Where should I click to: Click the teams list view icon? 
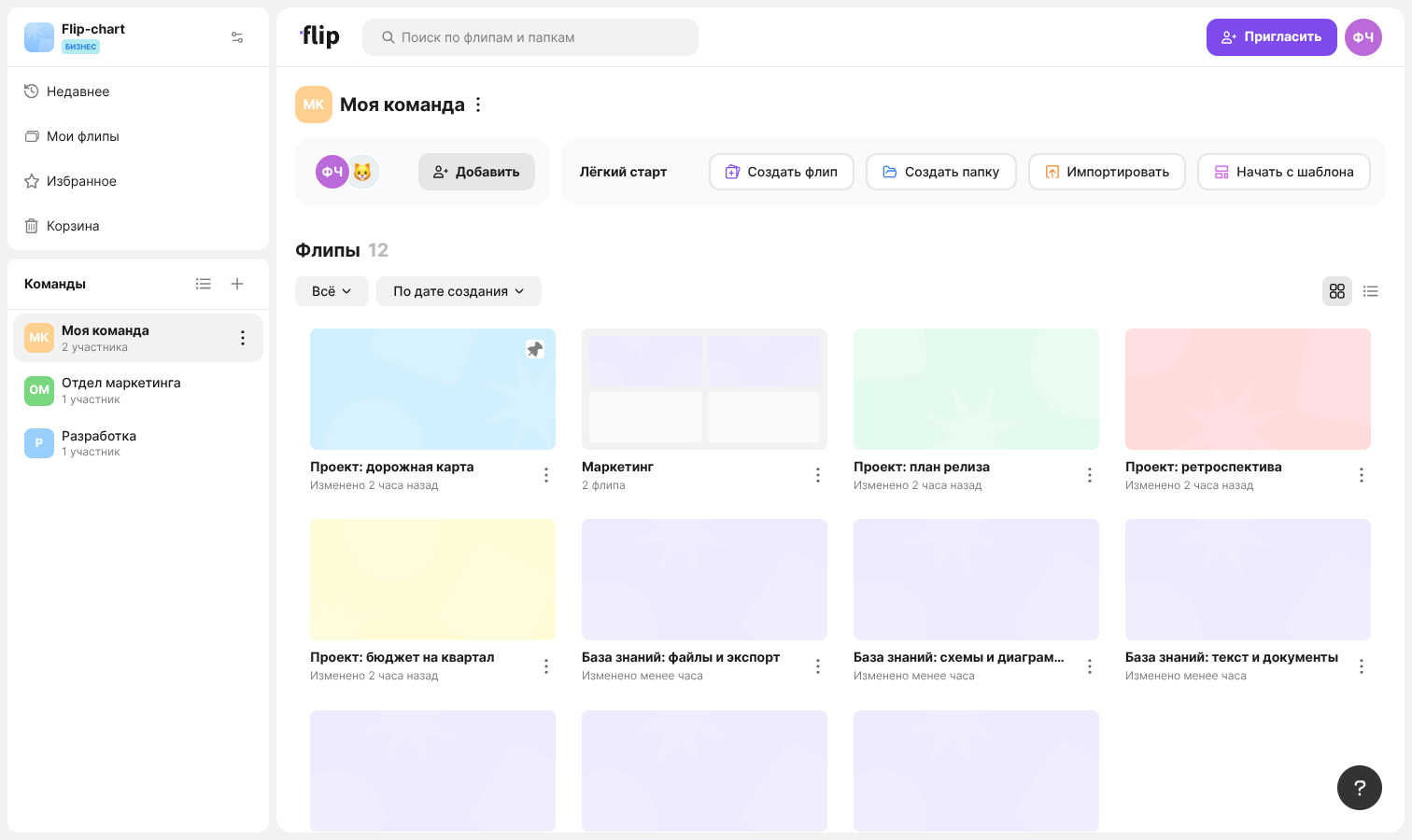click(x=204, y=284)
